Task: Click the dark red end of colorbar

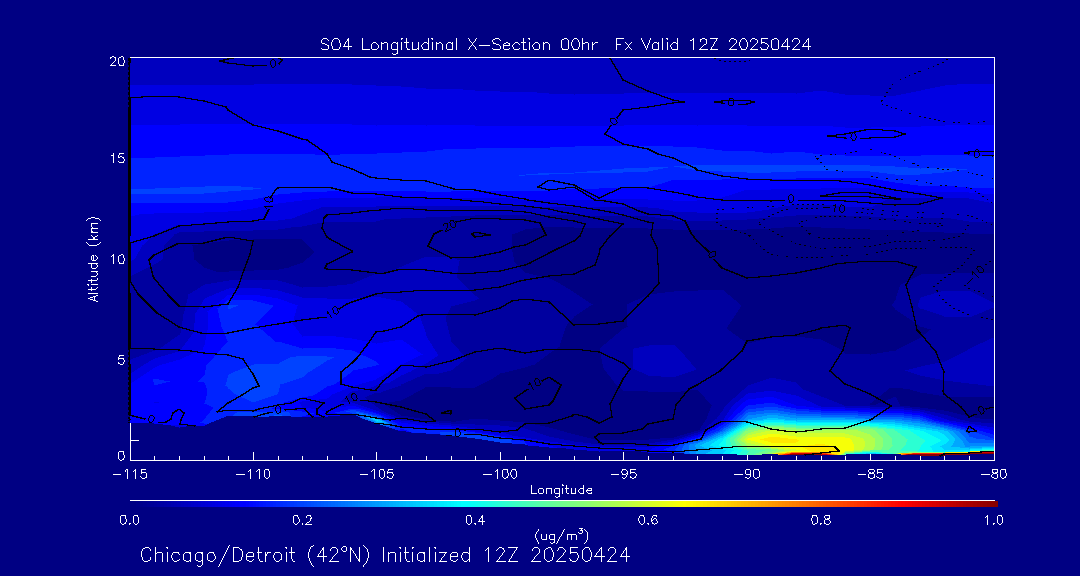Action: point(988,504)
